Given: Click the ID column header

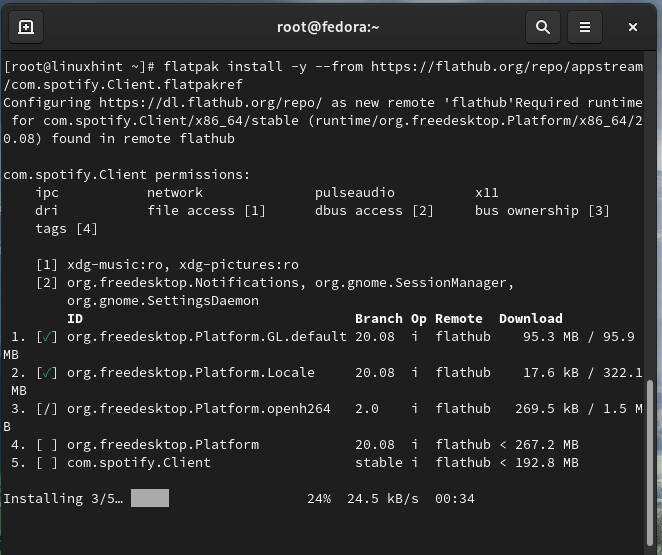Looking at the screenshot, I should coord(75,319).
